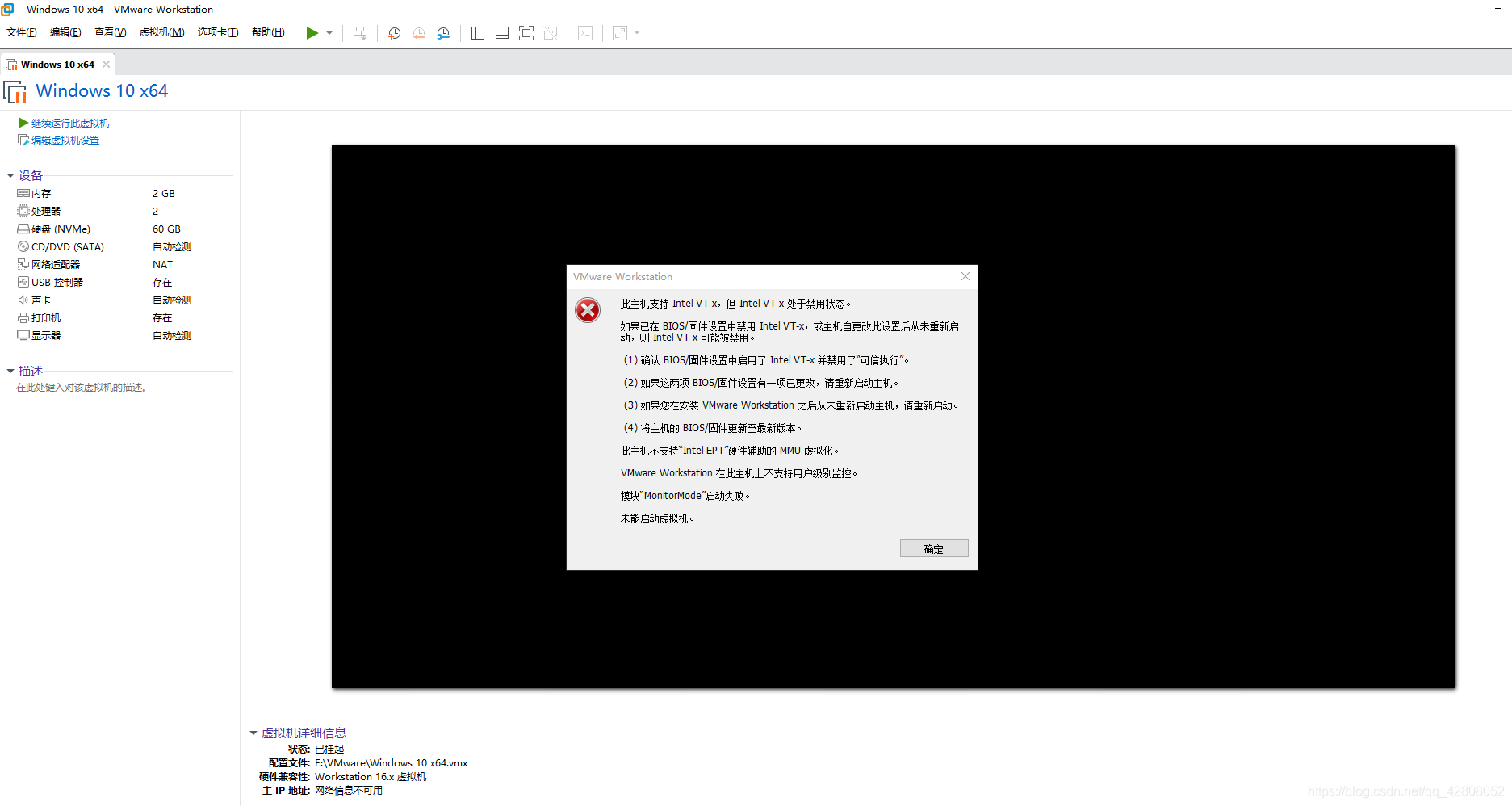Click the 网络适配器 network adapter icon
Screen dimensions: 1512x806
point(23,264)
